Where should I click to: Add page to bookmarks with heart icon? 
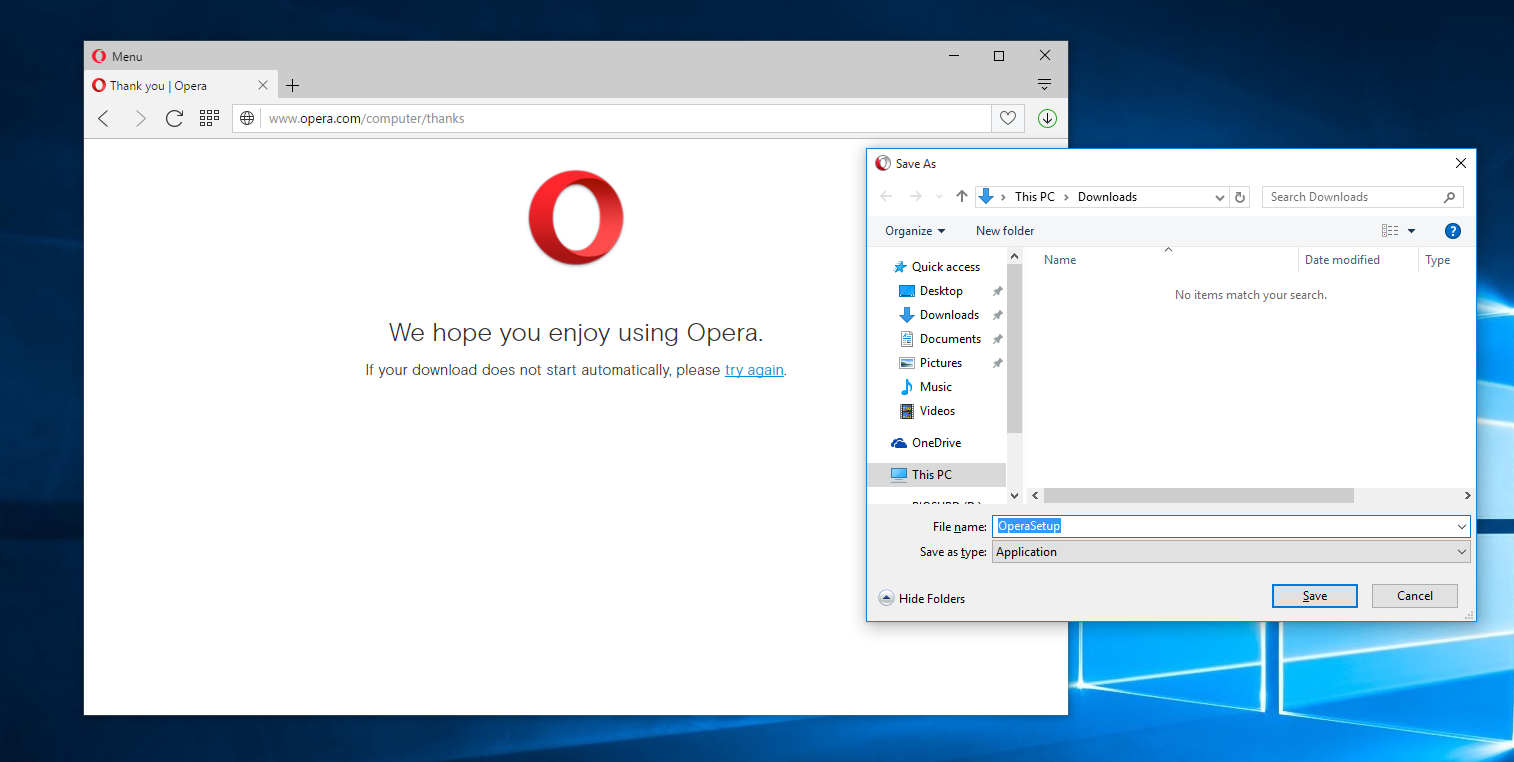(x=1008, y=119)
